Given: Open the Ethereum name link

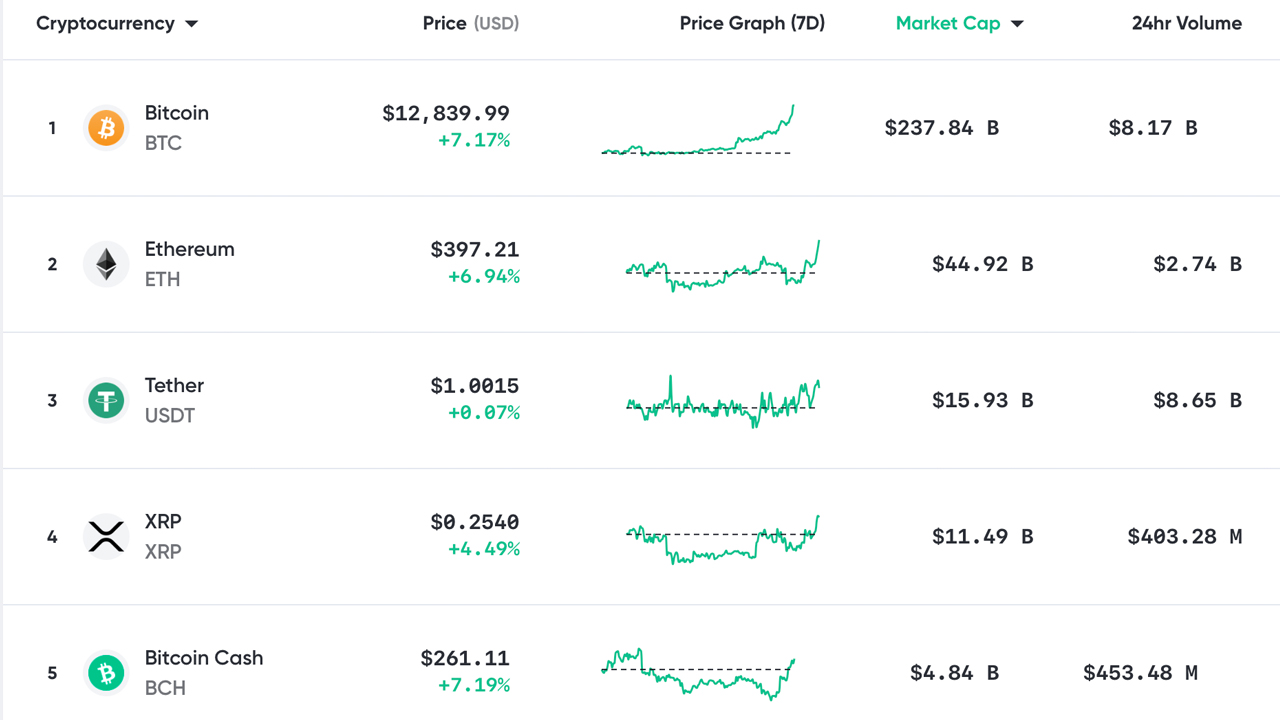Looking at the screenshot, I should pos(190,249).
